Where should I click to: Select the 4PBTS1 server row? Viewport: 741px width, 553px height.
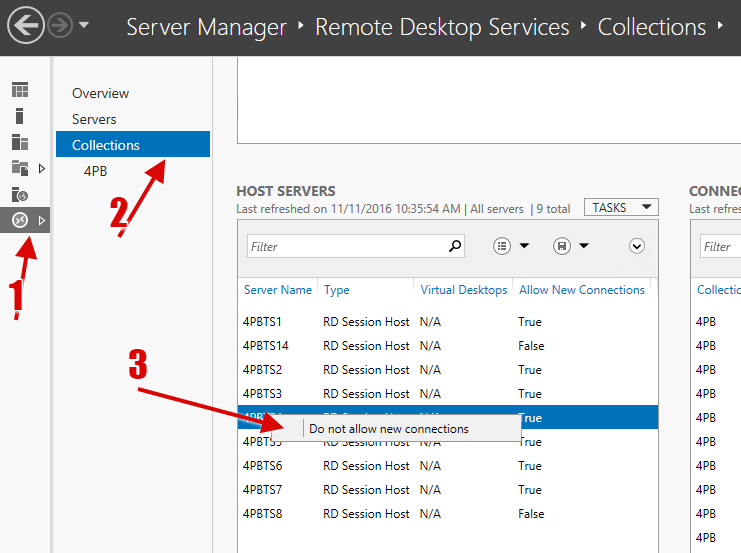point(448,321)
